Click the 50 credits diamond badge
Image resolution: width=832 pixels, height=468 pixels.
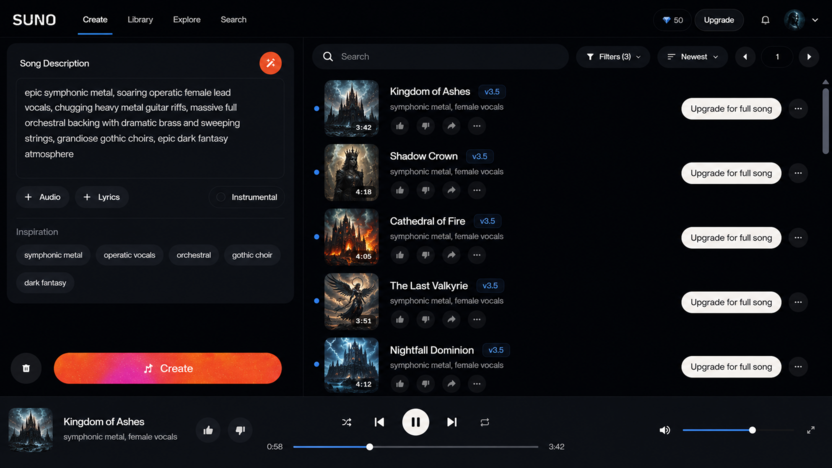(x=672, y=20)
